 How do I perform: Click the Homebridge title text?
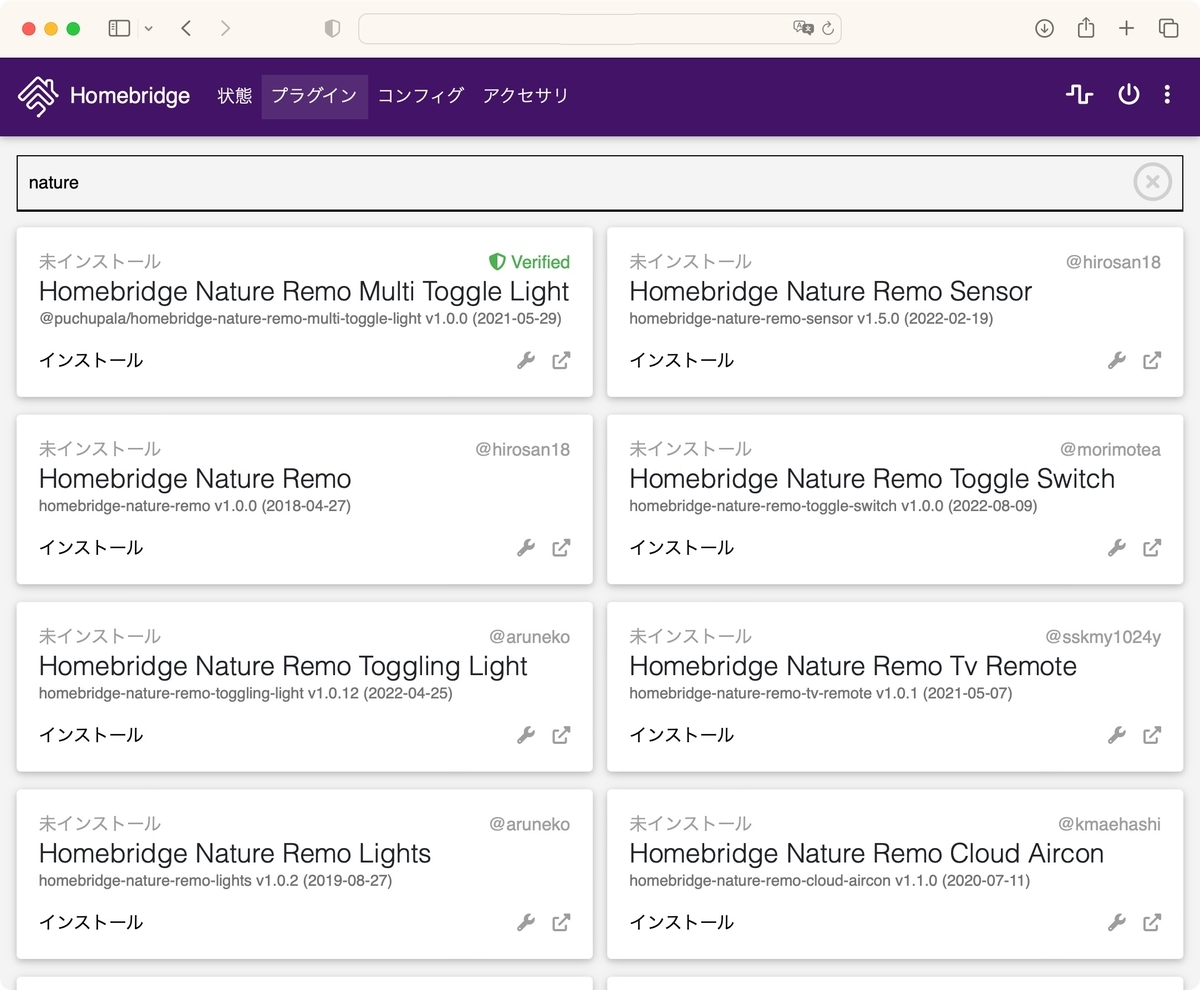click(x=130, y=96)
